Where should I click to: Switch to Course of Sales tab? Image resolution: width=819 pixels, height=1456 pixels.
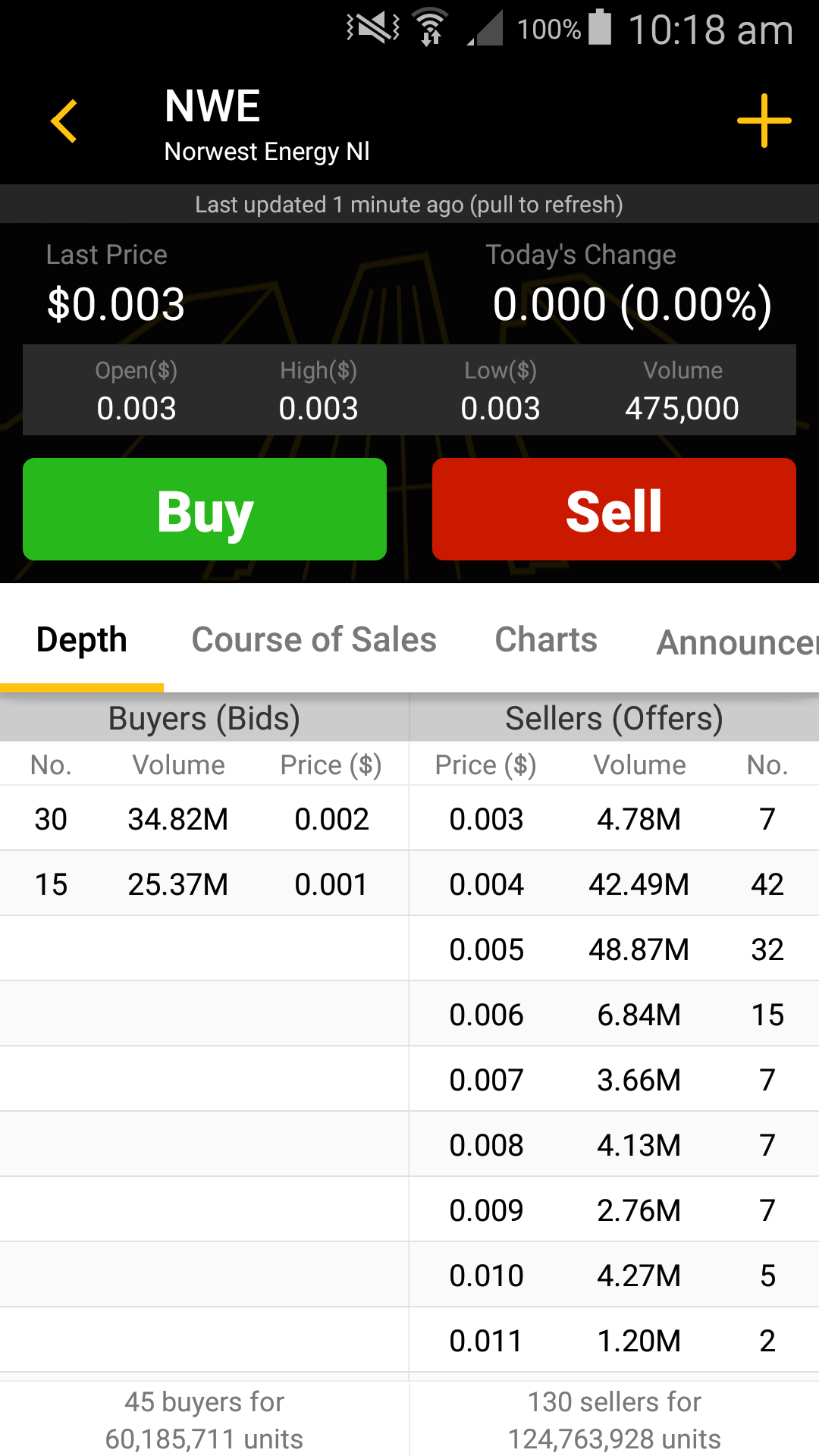314,640
